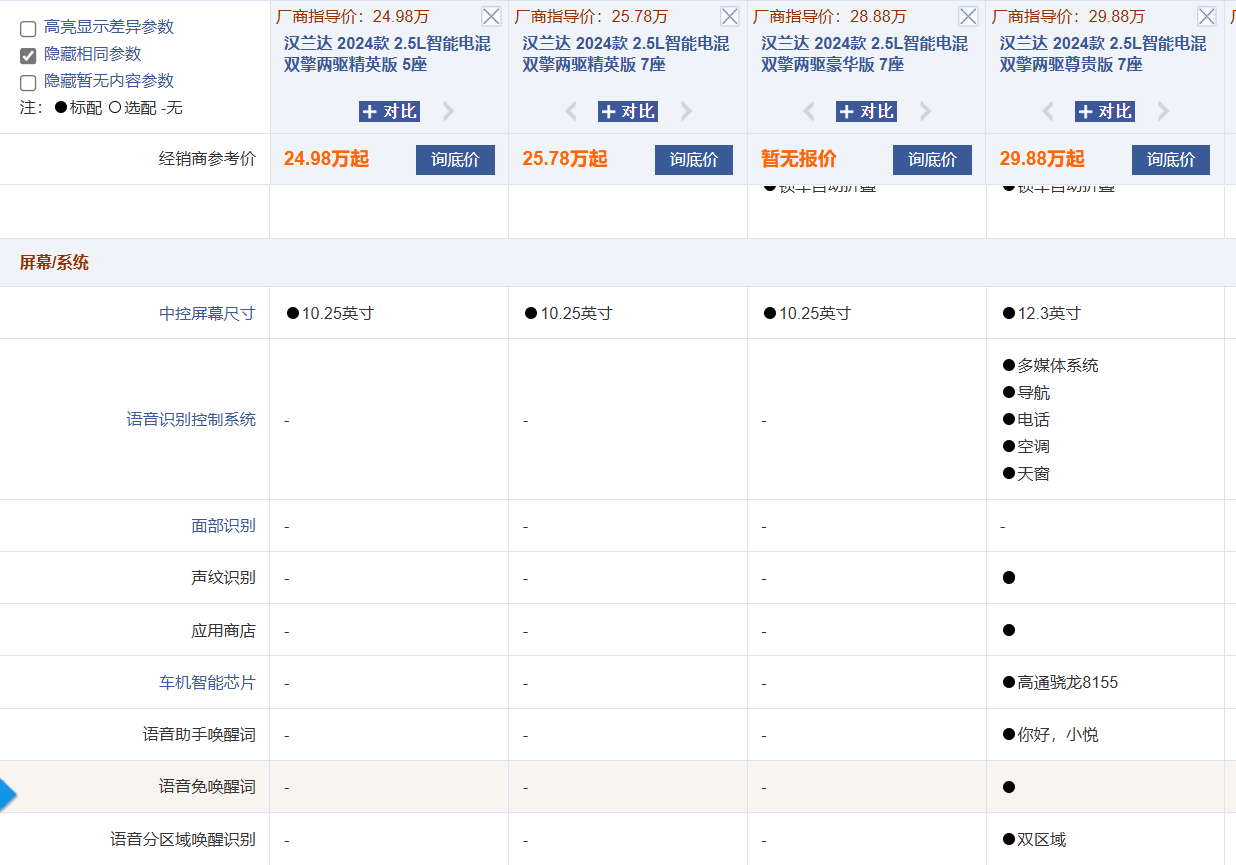Click 厂商指导价：25.78万 header text
1236x865 pixels.
point(591,16)
